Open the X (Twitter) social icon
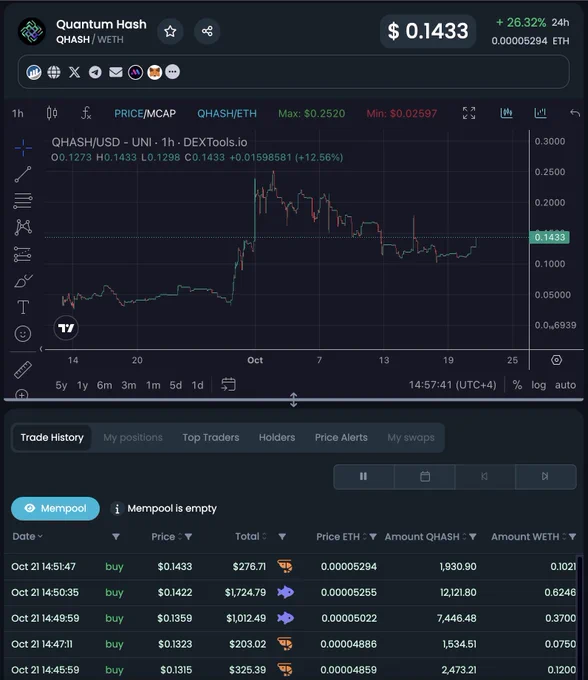 (x=75, y=72)
